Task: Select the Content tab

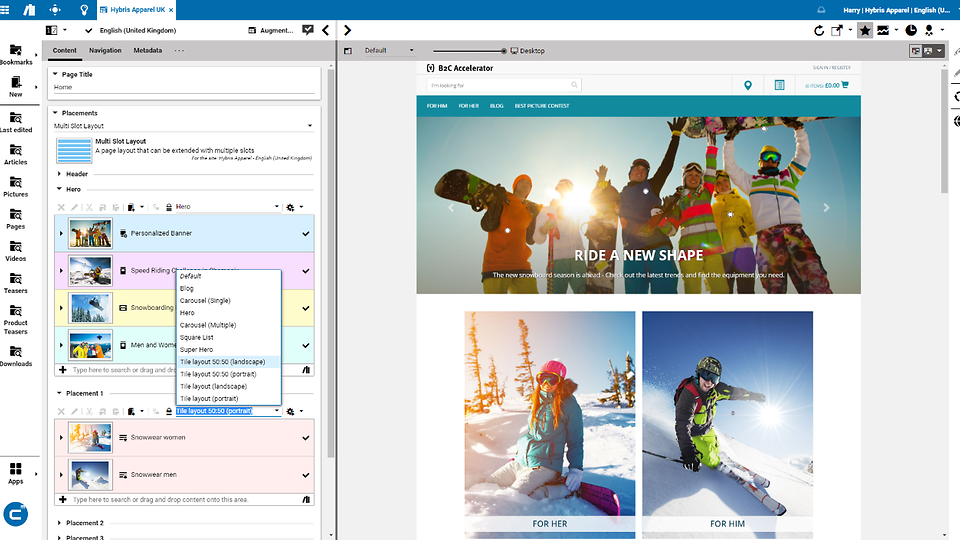Action: pyautogui.click(x=64, y=50)
